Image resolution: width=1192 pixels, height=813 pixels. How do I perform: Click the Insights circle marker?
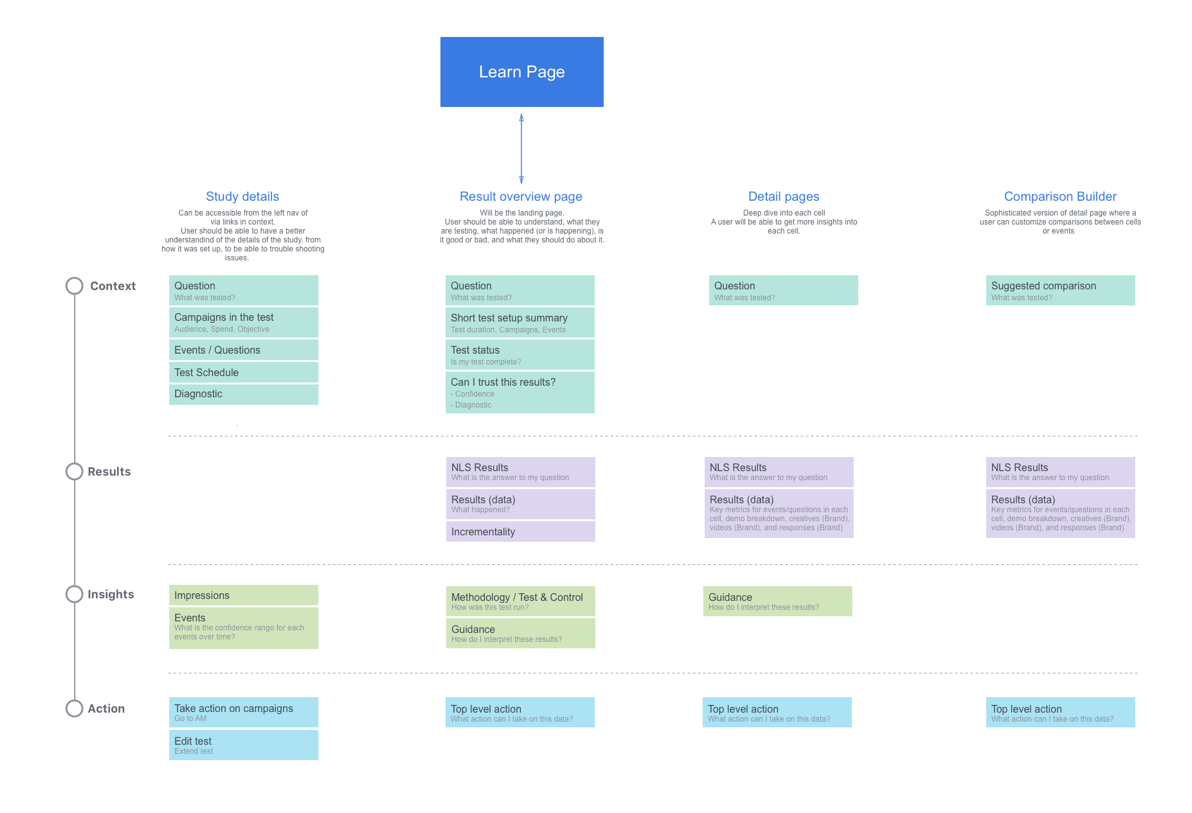pos(73,594)
